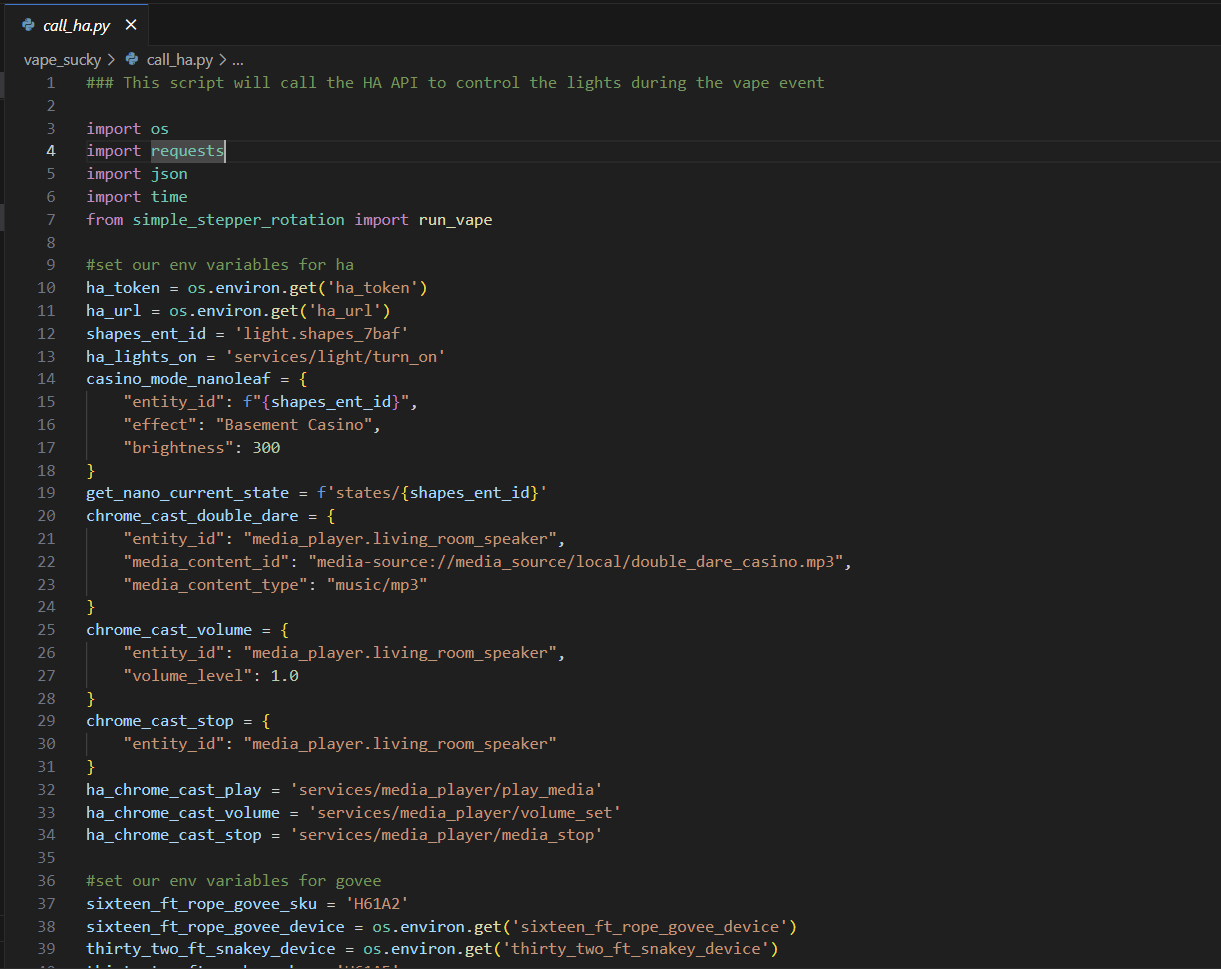Click line number 29 in the gutter

(46, 721)
